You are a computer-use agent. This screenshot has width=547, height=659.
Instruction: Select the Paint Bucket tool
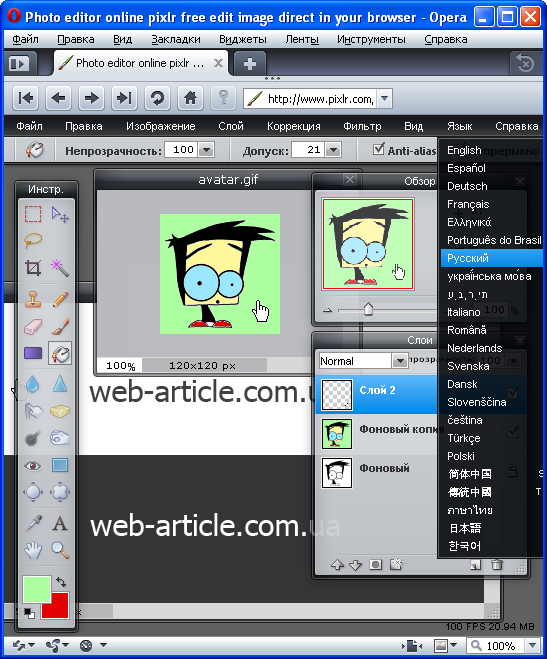(x=60, y=353)
